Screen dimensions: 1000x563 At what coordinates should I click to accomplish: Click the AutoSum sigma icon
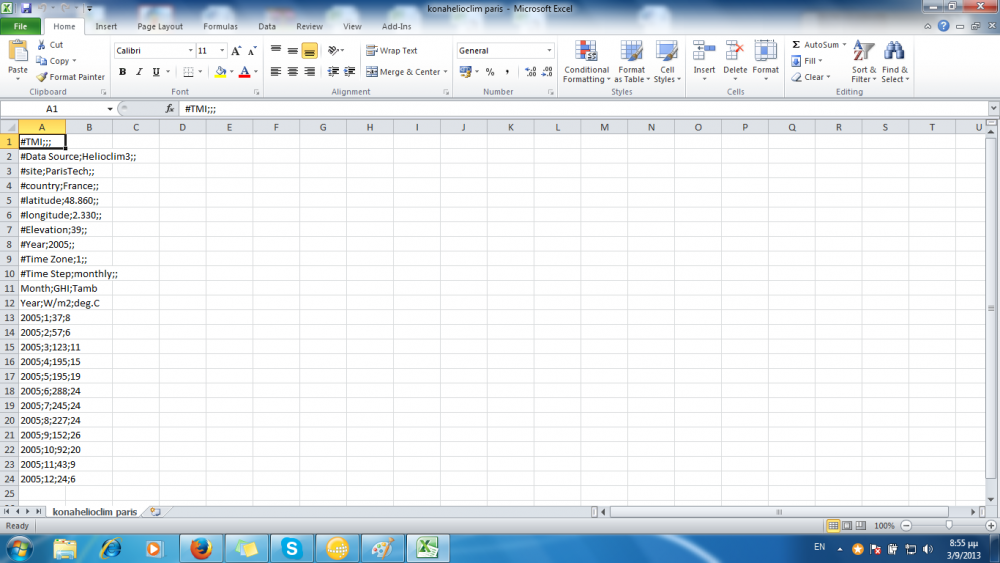tap(796, 45)
